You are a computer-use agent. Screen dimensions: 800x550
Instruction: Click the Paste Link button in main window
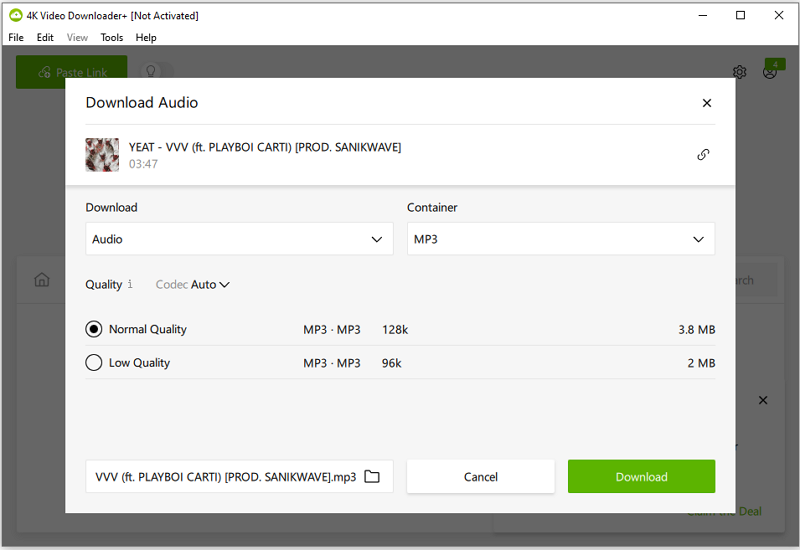click(71, 72)
